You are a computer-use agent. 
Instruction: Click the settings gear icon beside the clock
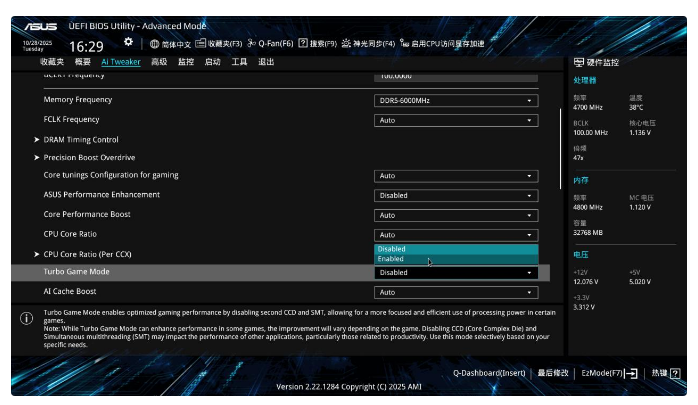click(128, 42)
